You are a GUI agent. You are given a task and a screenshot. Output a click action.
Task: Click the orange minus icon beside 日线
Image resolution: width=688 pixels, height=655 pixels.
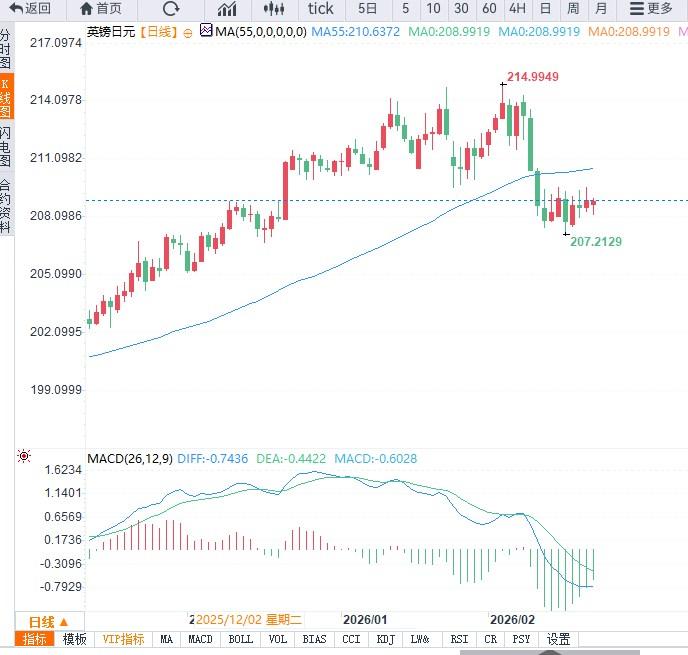click(189, 32)
